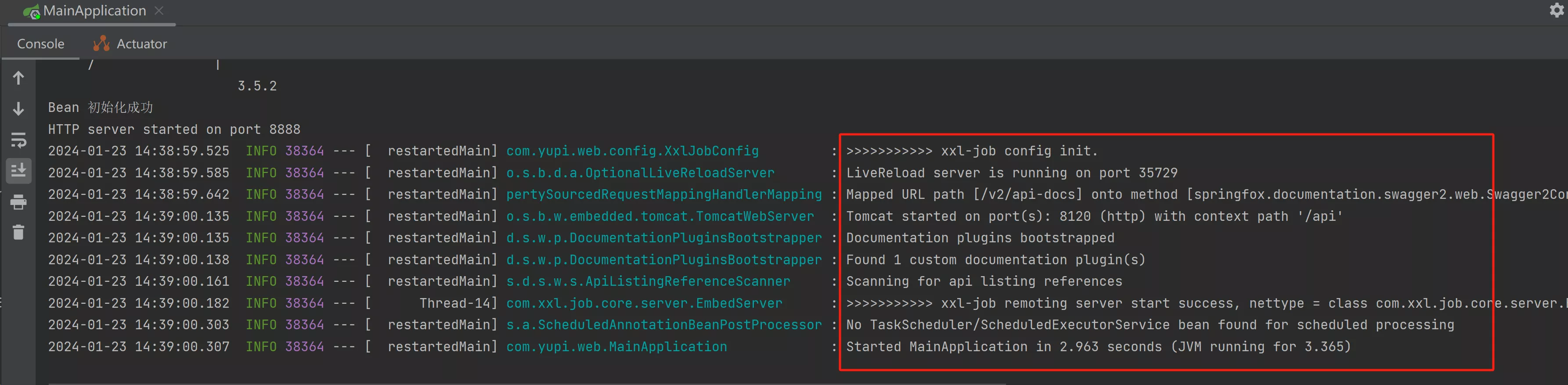Open run panel settings gear
Viewport: 1568px width, 385px height.
tap(1557, 11)
